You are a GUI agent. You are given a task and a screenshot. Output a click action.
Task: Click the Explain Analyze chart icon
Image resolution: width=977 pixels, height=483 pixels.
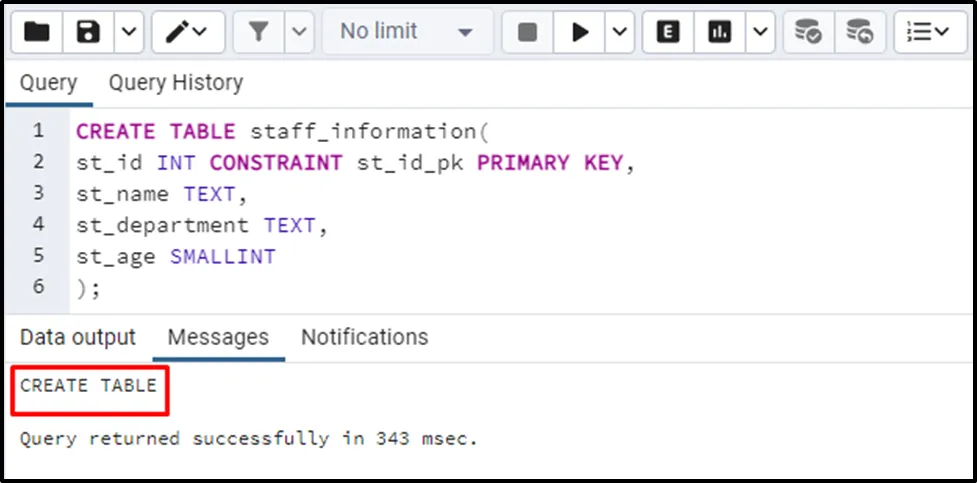click(719, 33)
